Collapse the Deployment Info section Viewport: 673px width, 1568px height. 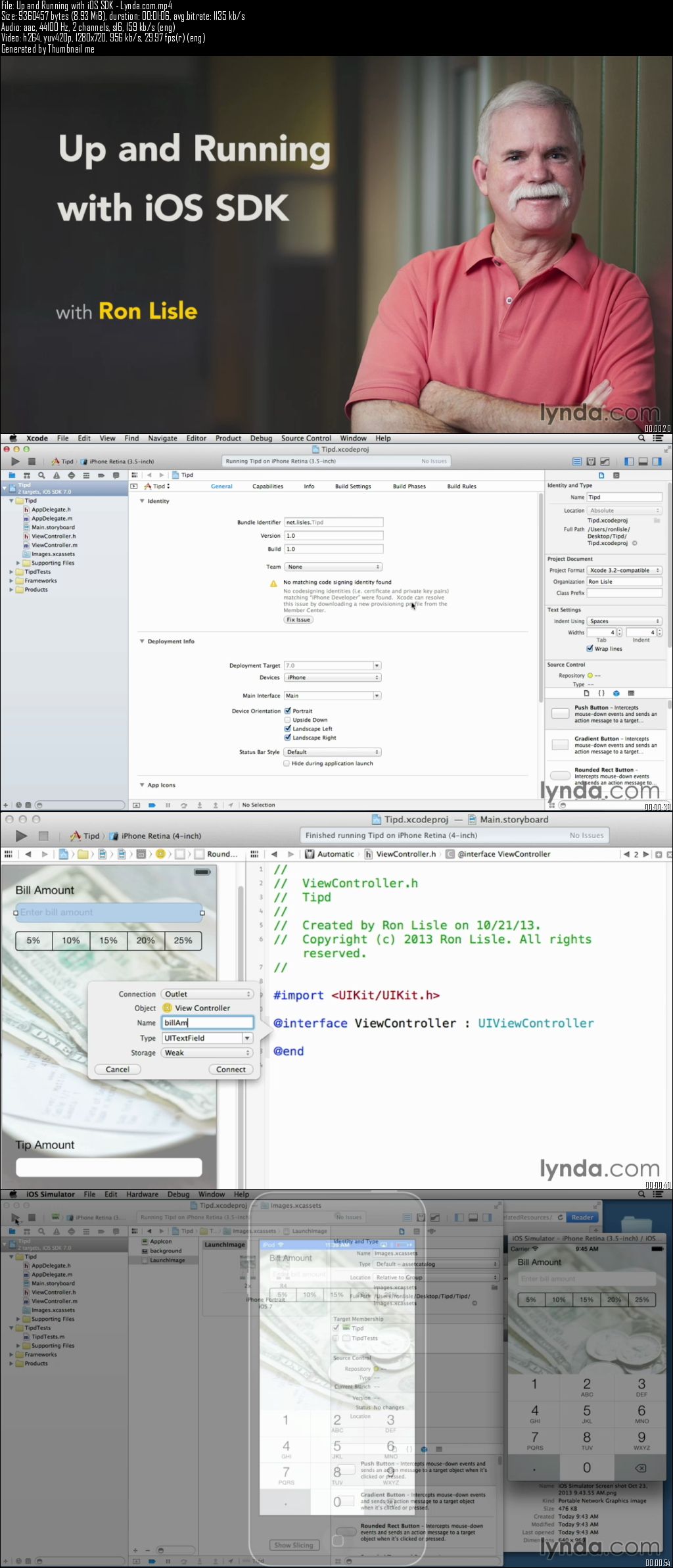click(x=142, y=641)
